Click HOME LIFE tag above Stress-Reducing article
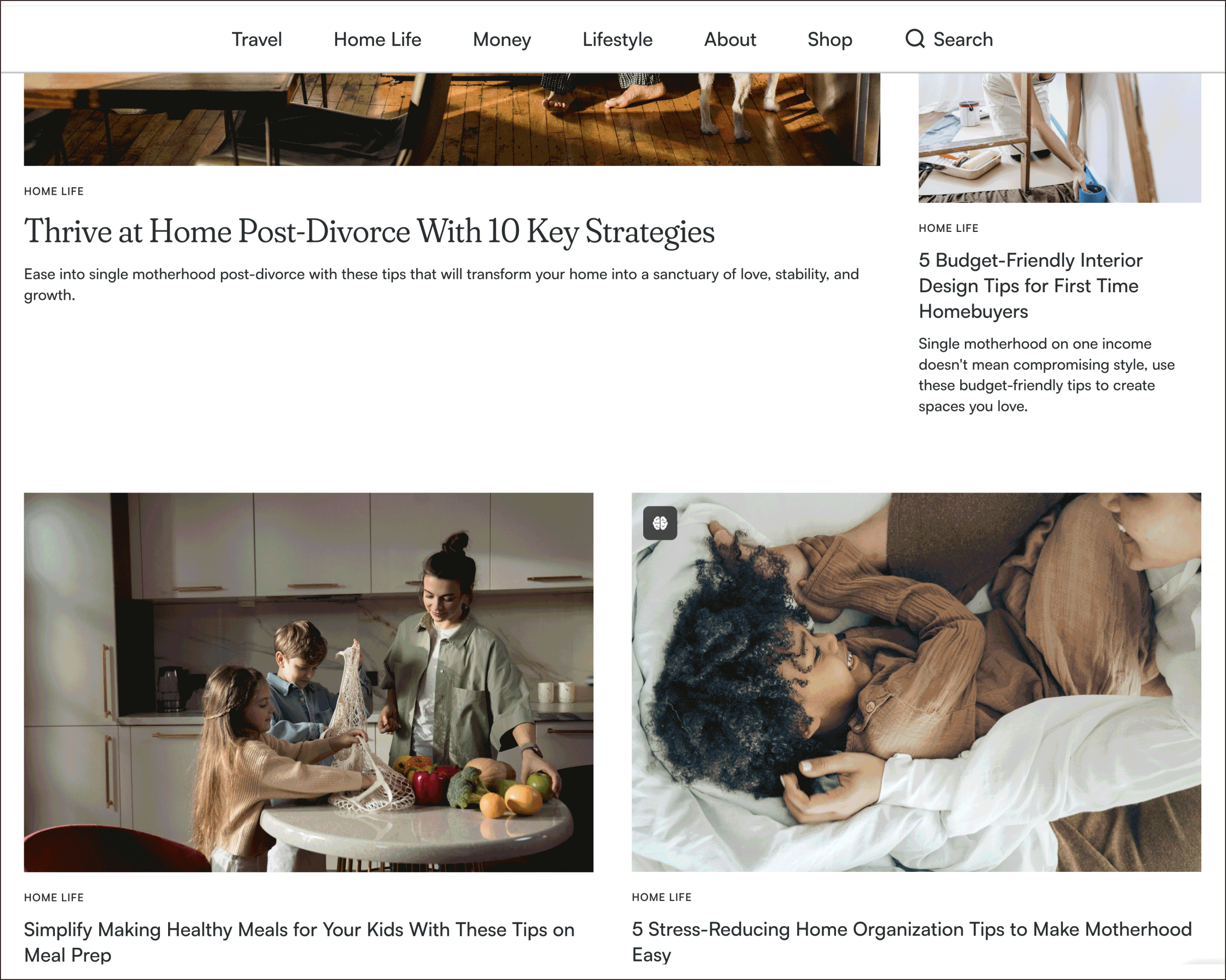This screenshot has height=980, width=1226. click(662, 897)
